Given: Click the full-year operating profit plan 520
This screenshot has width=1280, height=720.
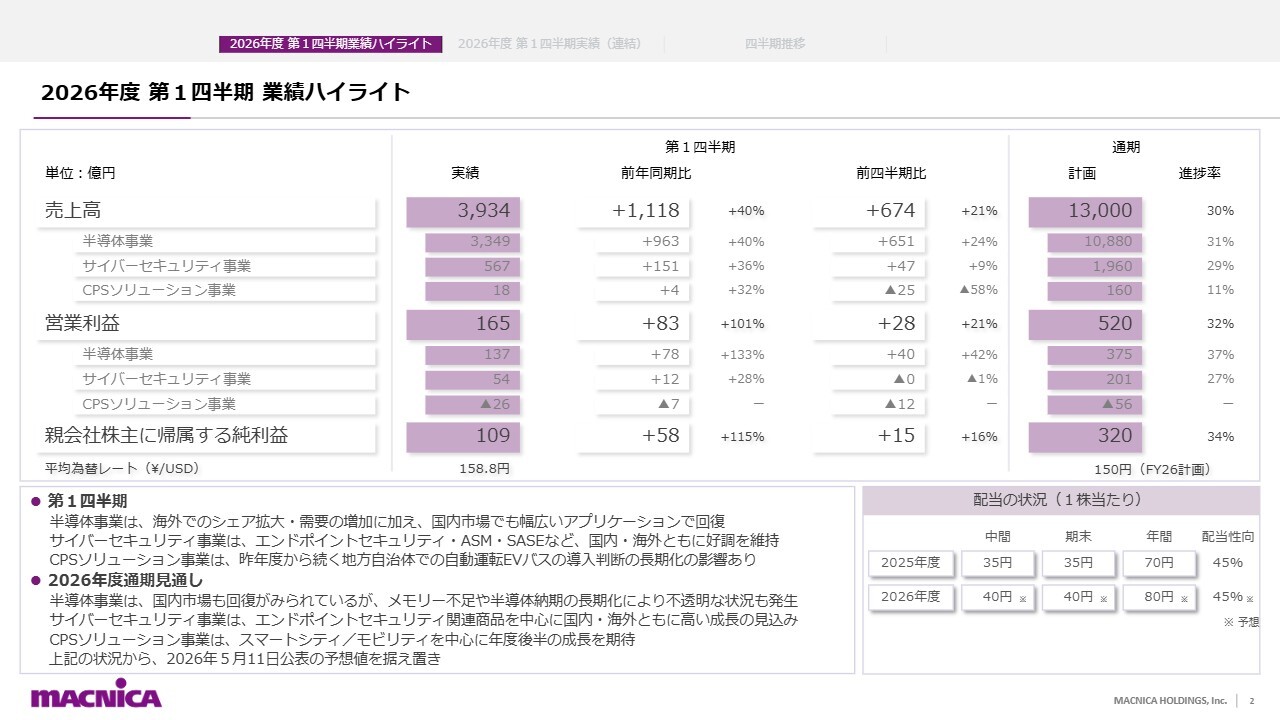Looking at the screenshot, I should 1085,324.
